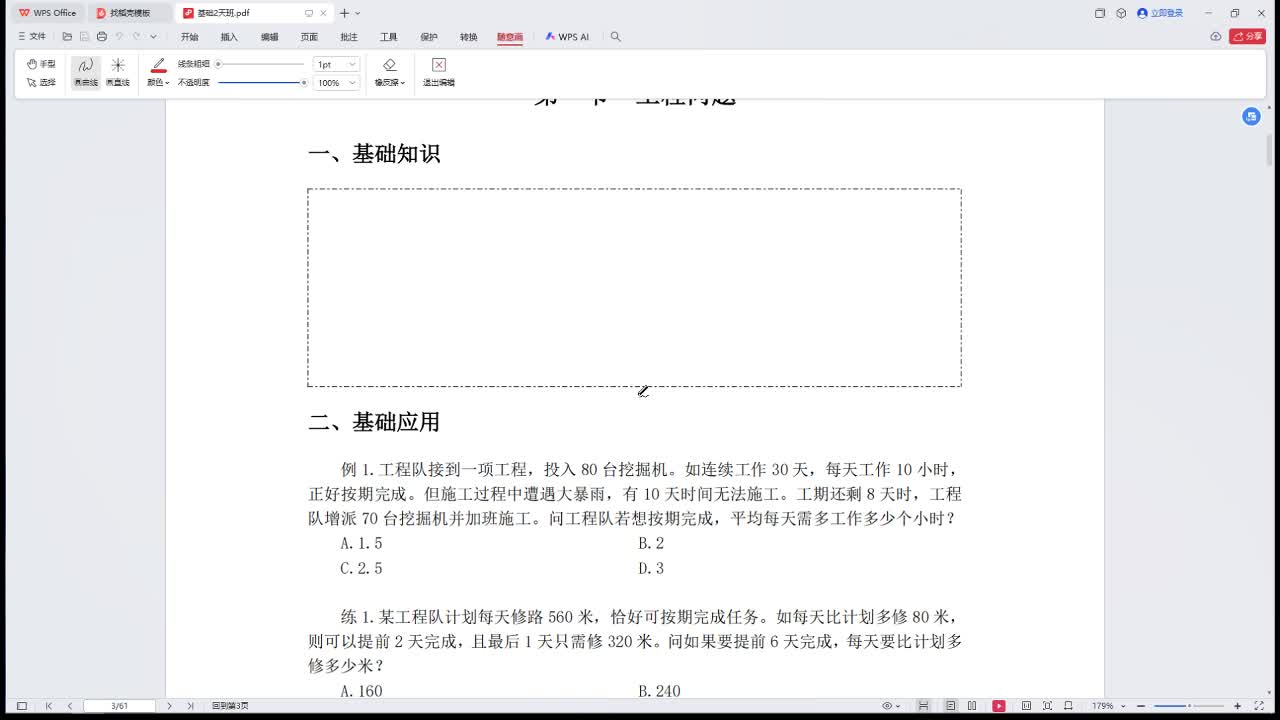Click the 立即登录 login button

1160,13
